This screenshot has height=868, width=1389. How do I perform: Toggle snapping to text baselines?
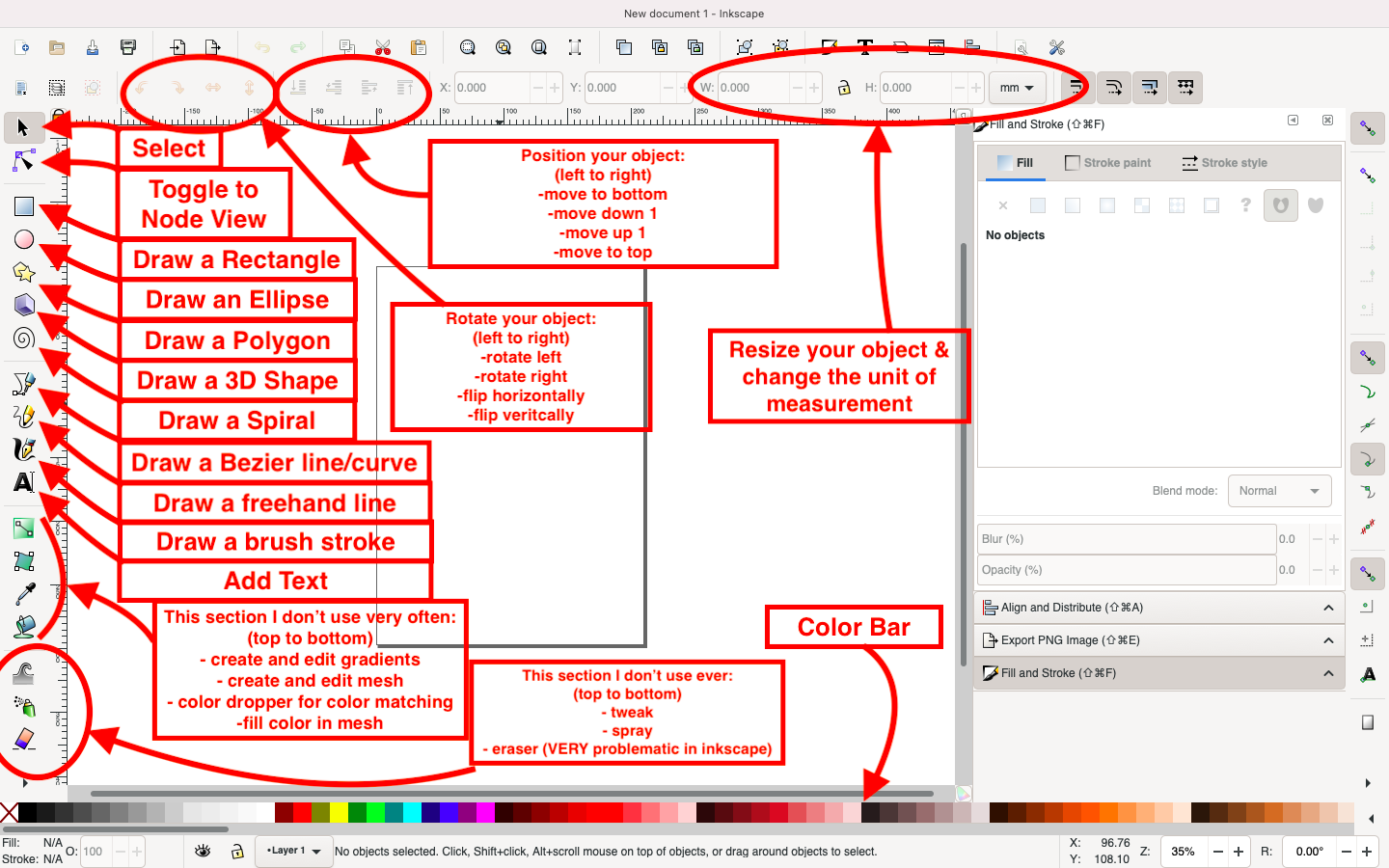coord(1368,675)
